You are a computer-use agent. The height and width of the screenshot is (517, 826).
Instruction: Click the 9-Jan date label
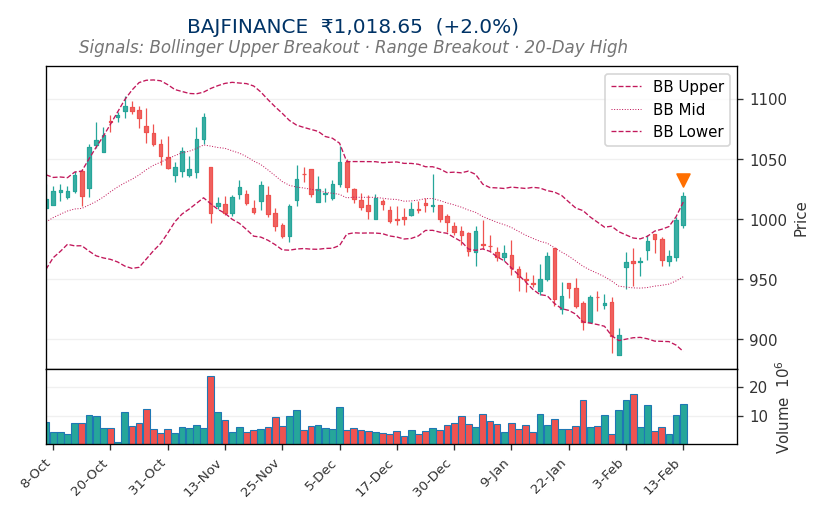pyautogui.click(x=494, y=474)
